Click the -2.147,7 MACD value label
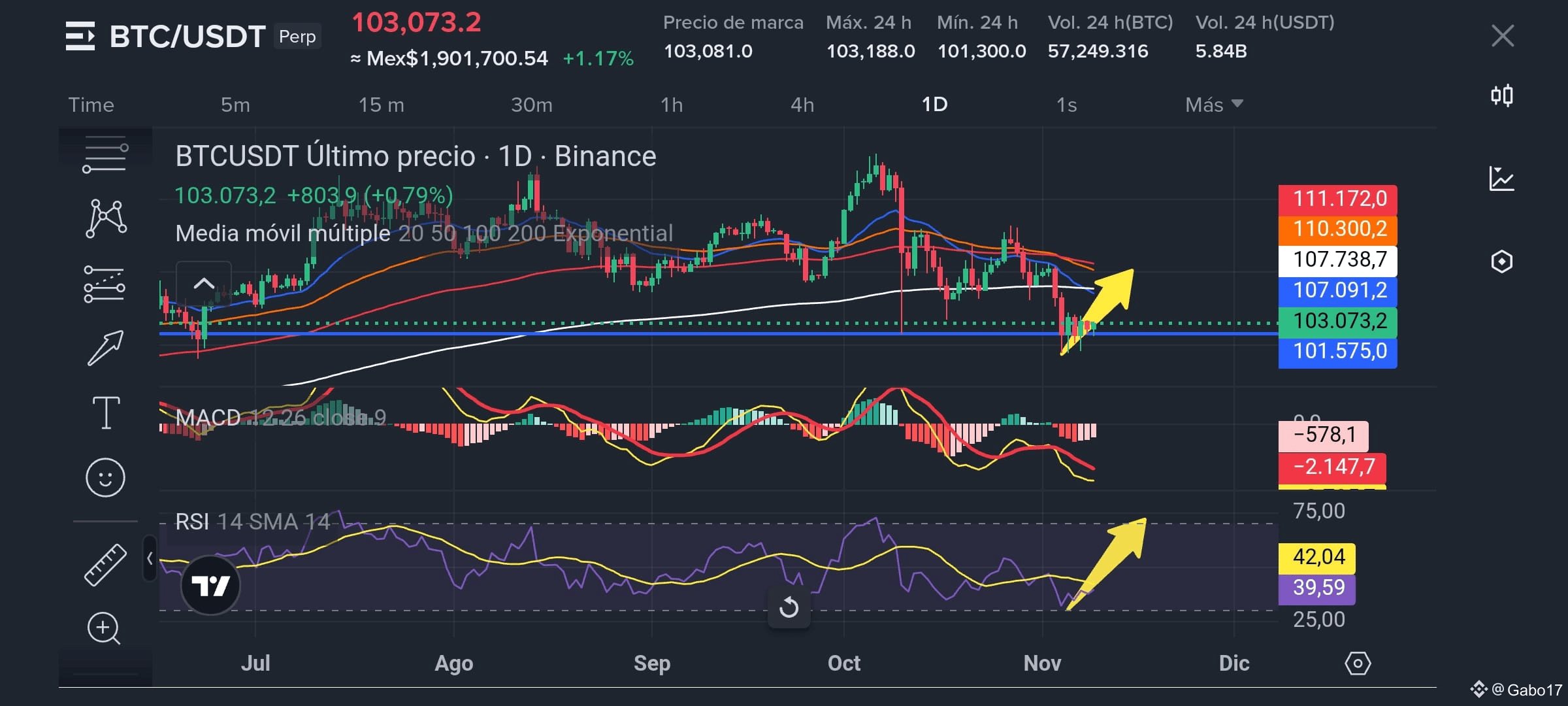1568x706 pixels. tap(1331, 467)
